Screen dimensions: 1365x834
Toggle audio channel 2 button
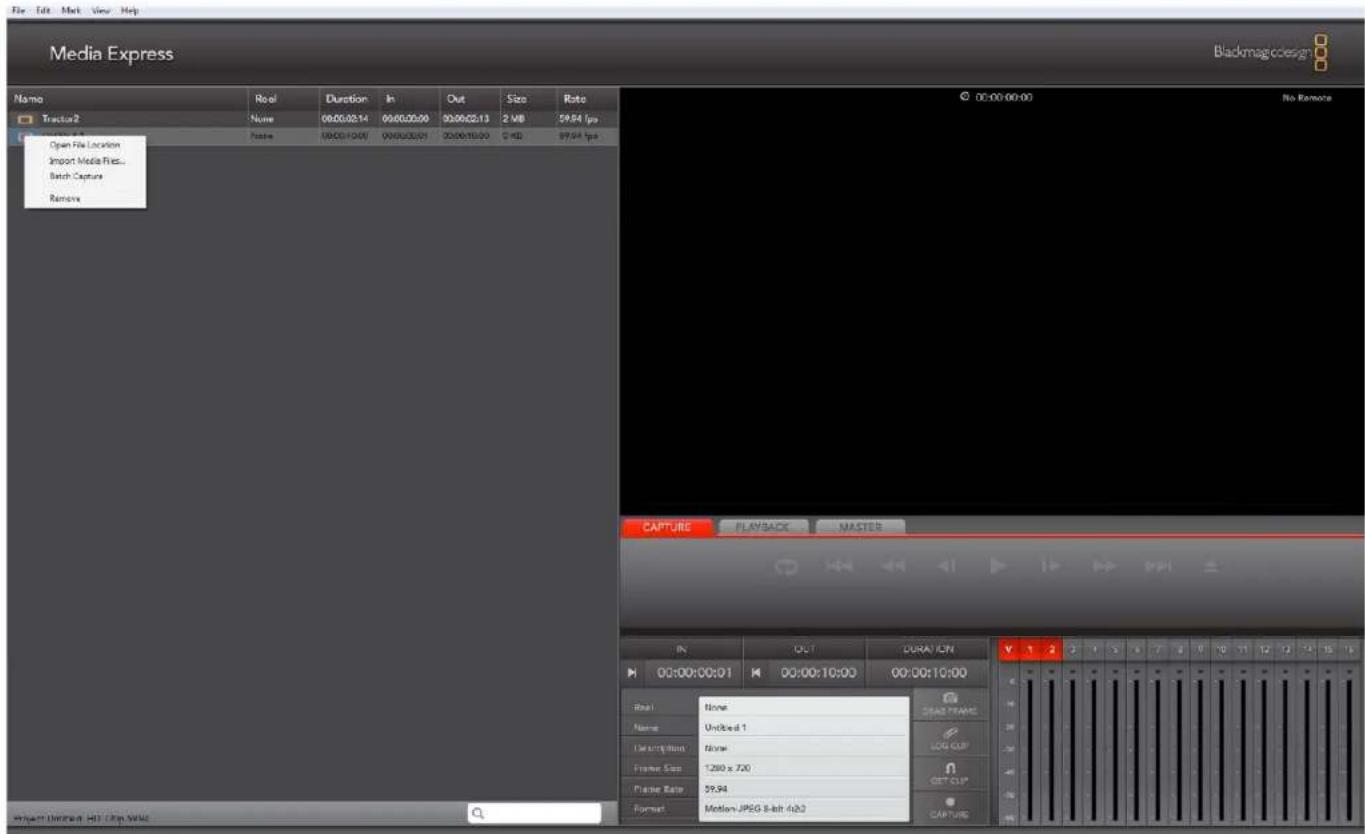click(1052, 650)
